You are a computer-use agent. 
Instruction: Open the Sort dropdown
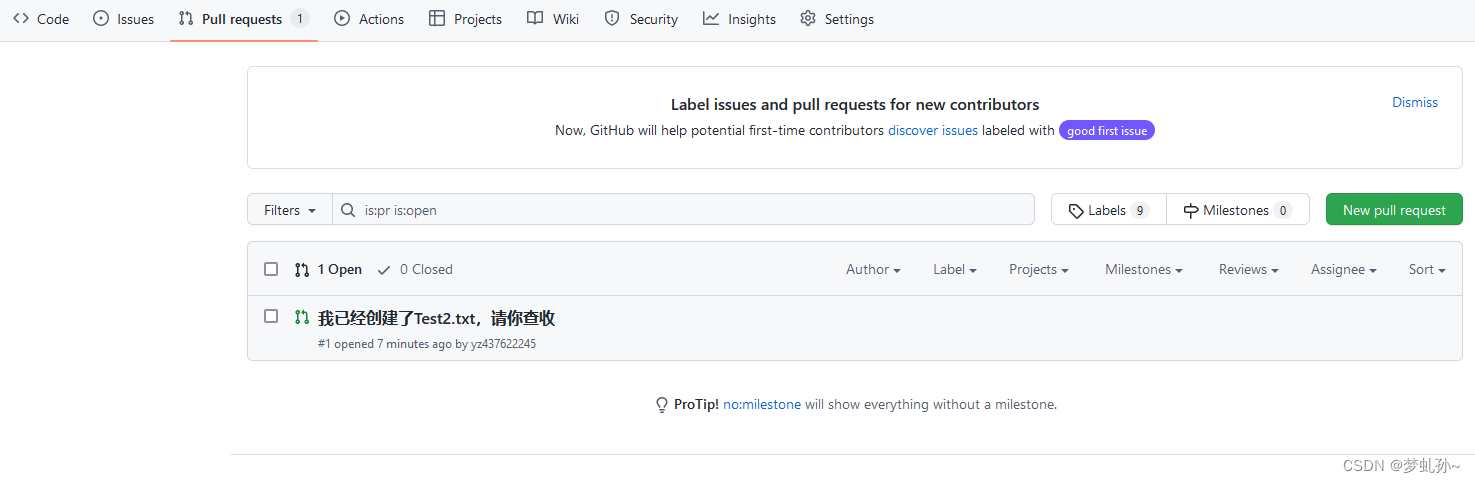[1427, 270]
